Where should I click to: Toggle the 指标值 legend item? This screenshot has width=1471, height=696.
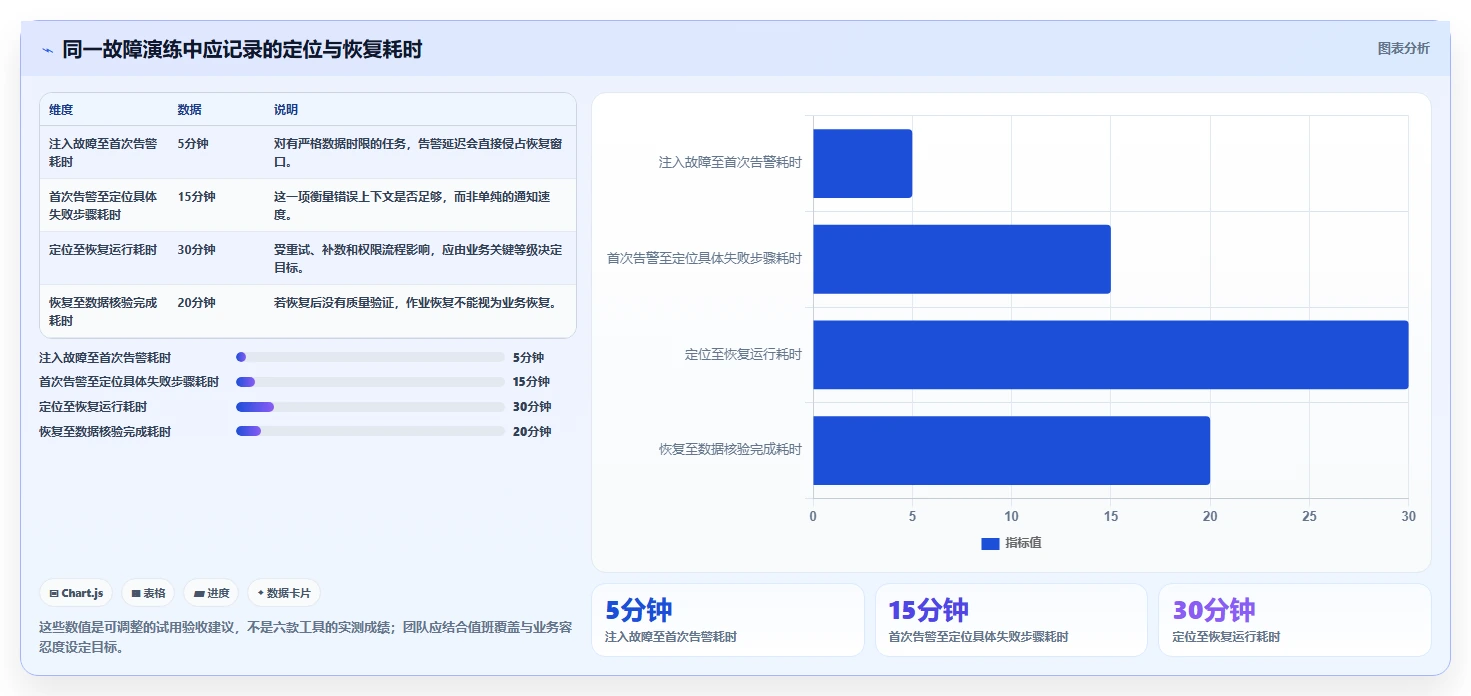point(1011,543)
